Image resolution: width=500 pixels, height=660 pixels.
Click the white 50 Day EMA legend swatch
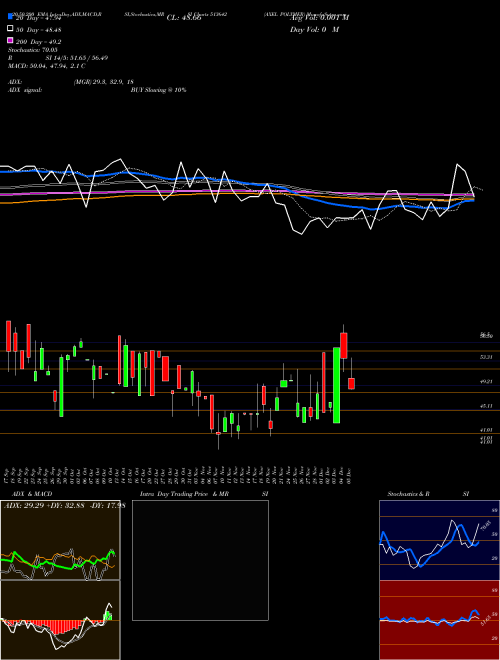[11, 29]
